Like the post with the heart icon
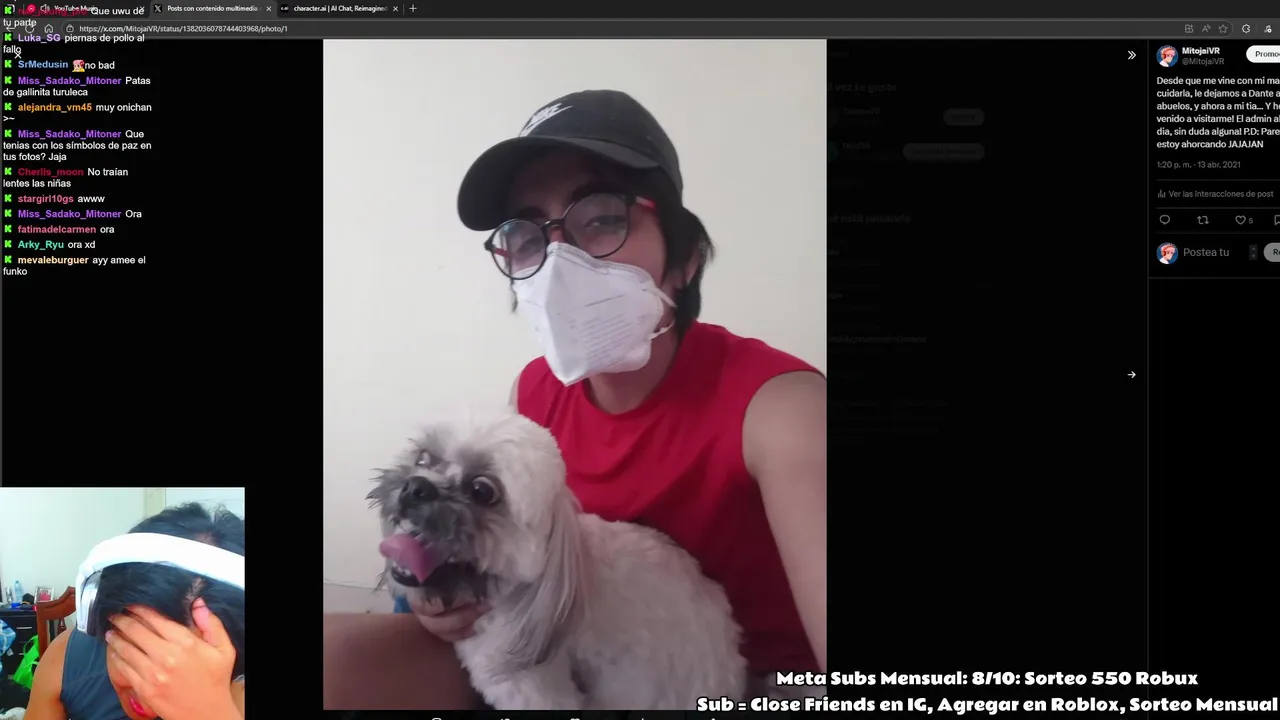 point(1240,220)
